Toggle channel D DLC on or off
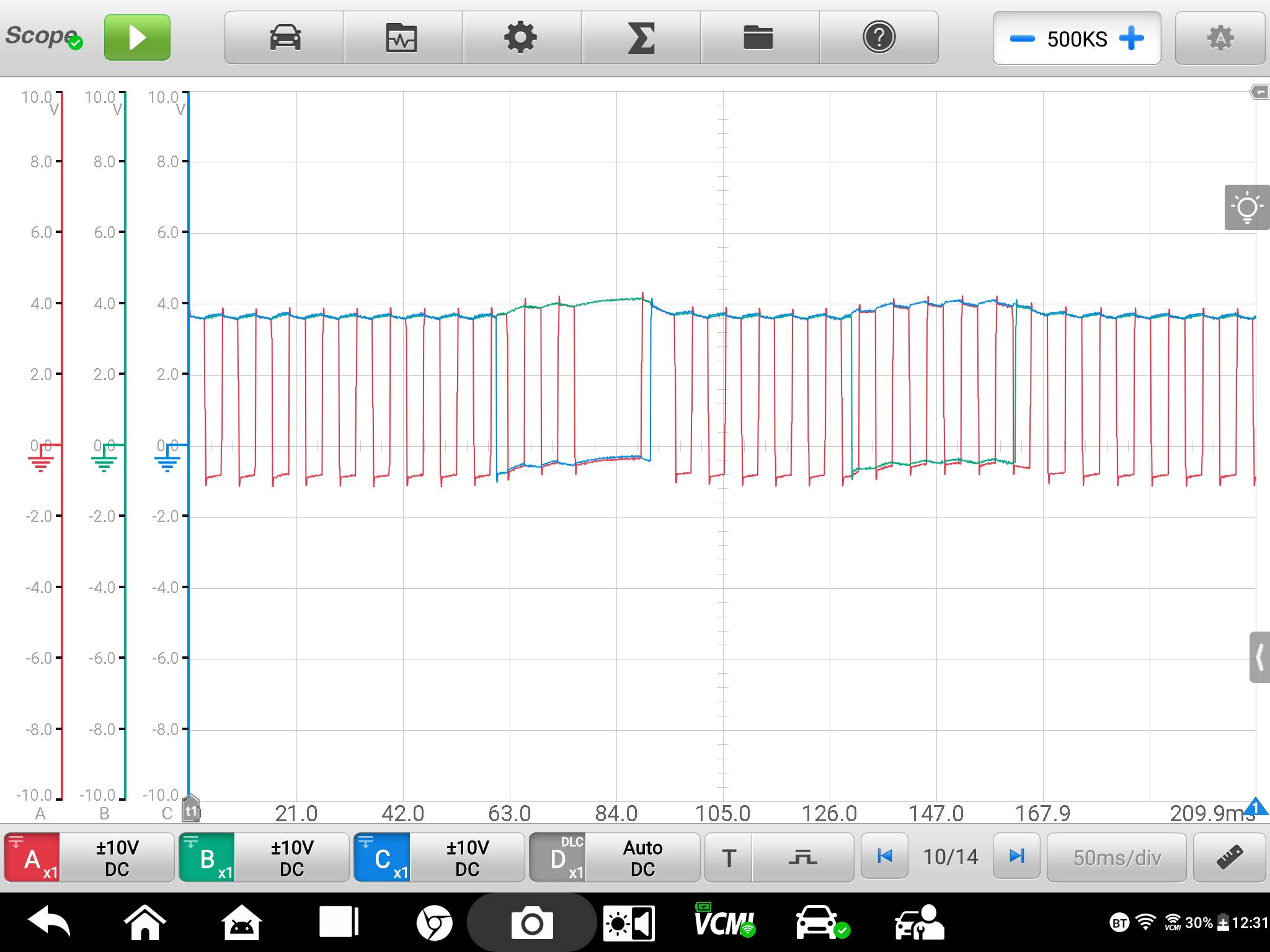This screenshot has width=1270, height=952. [x=557, y=858]
